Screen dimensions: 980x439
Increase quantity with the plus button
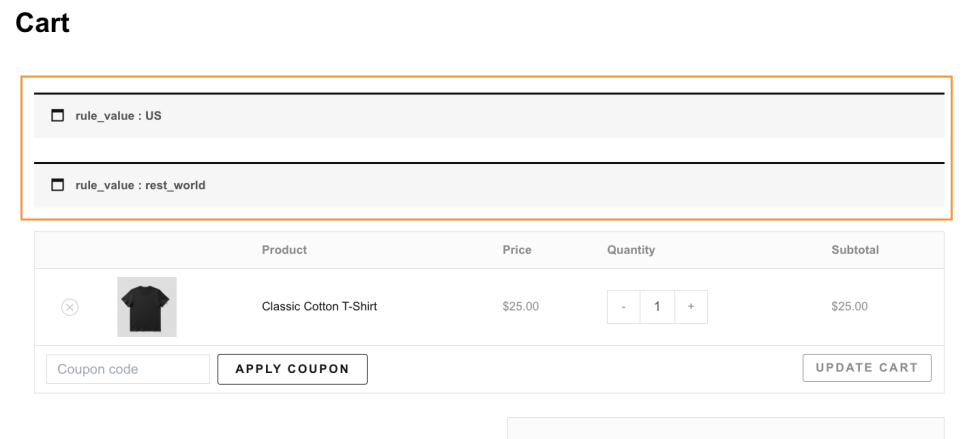tap(691, 307)
